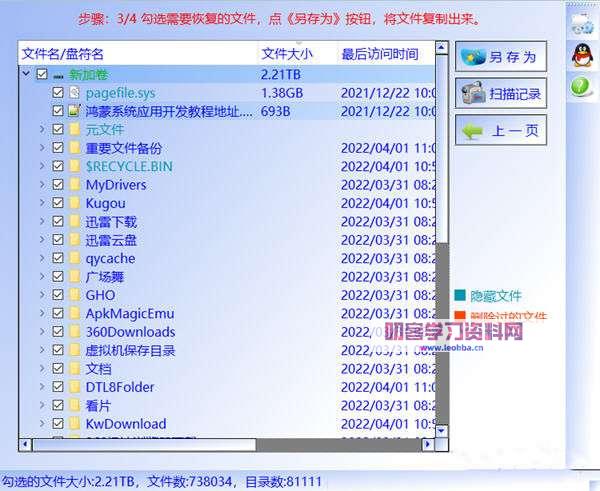Click the horizontal scrollbar under the file list

(150, 444)
